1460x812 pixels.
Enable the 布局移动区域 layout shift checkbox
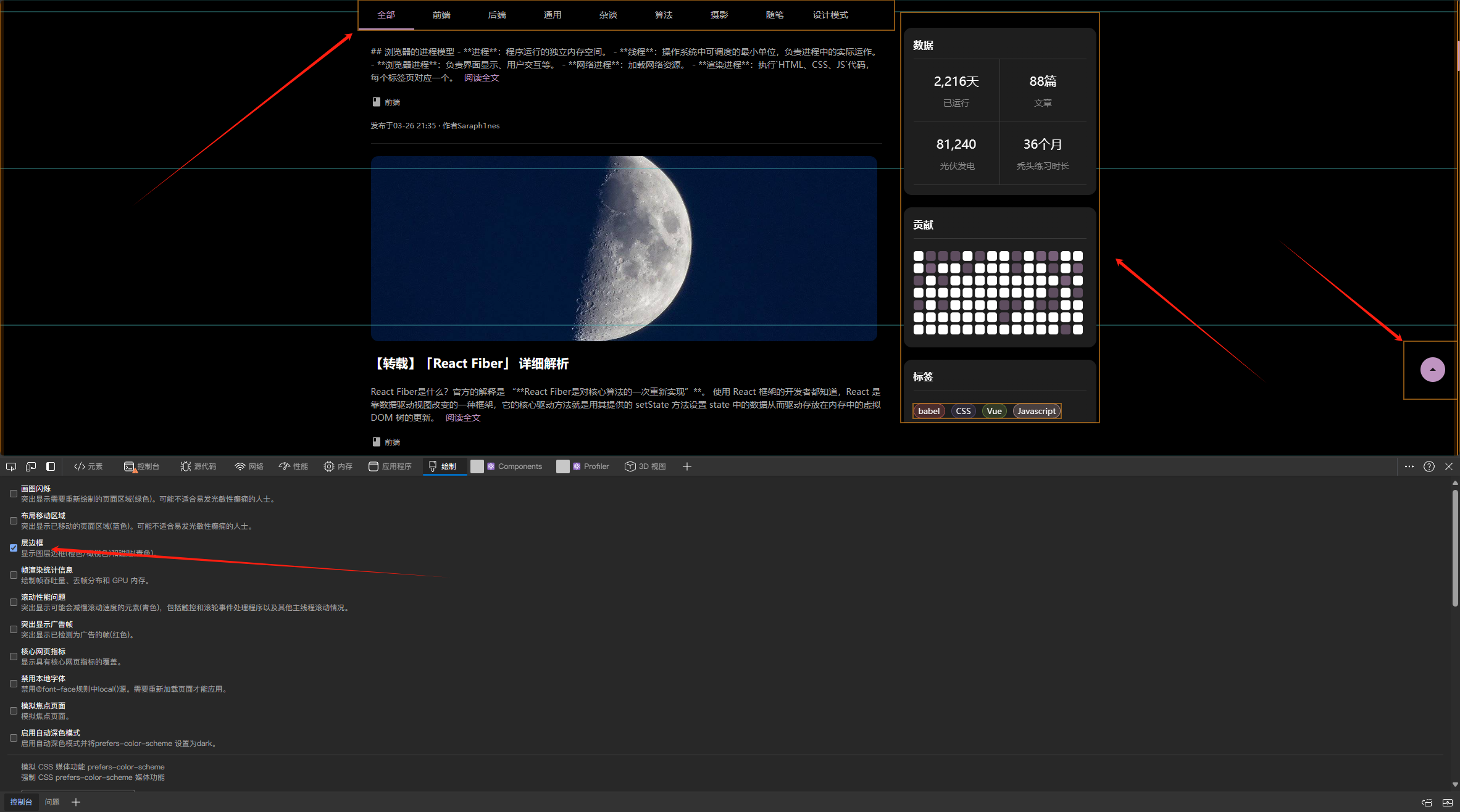[14, 521]
